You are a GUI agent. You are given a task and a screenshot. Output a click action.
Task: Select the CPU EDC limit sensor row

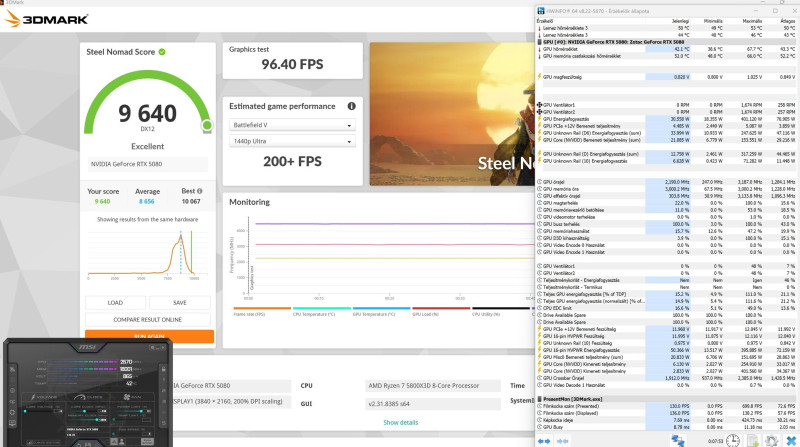tap(667, 308)
